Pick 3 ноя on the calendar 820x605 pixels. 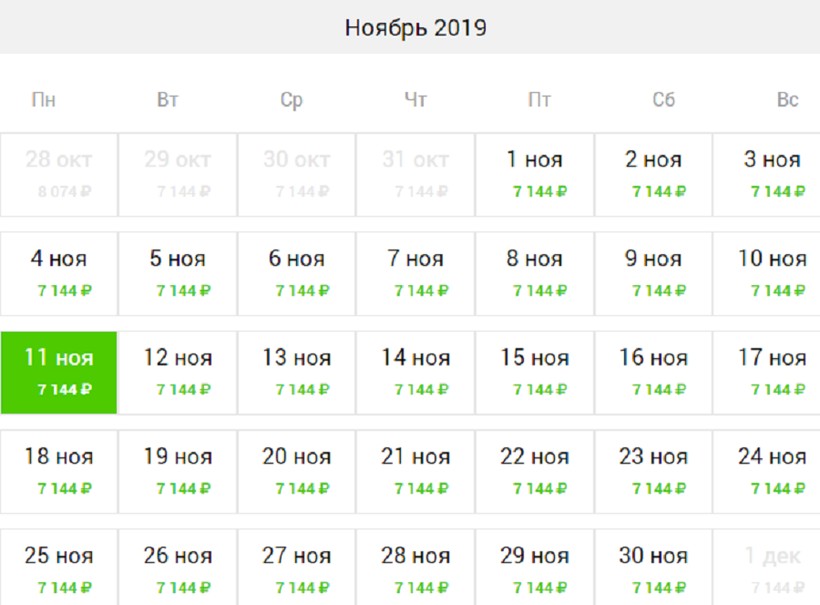[770, 174]
